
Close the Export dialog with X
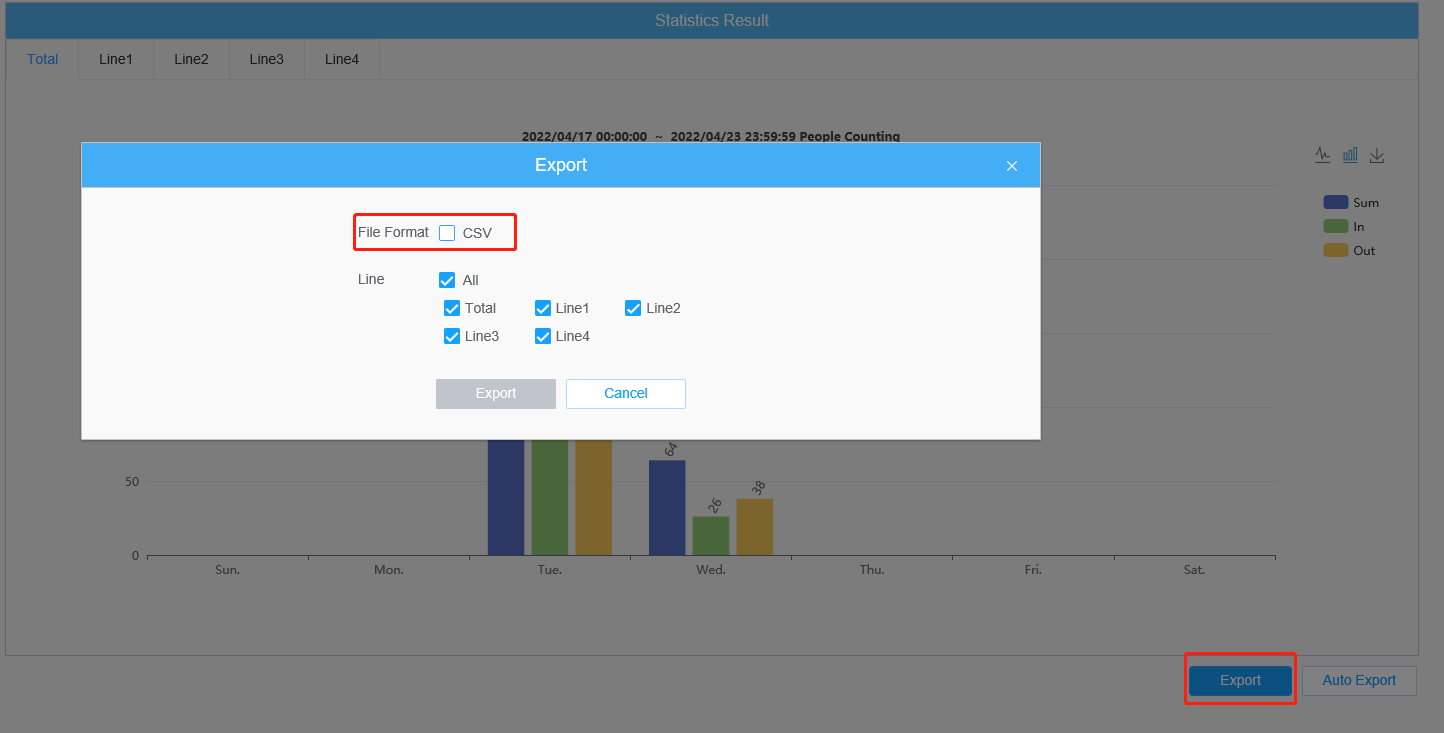point(1012,166)
